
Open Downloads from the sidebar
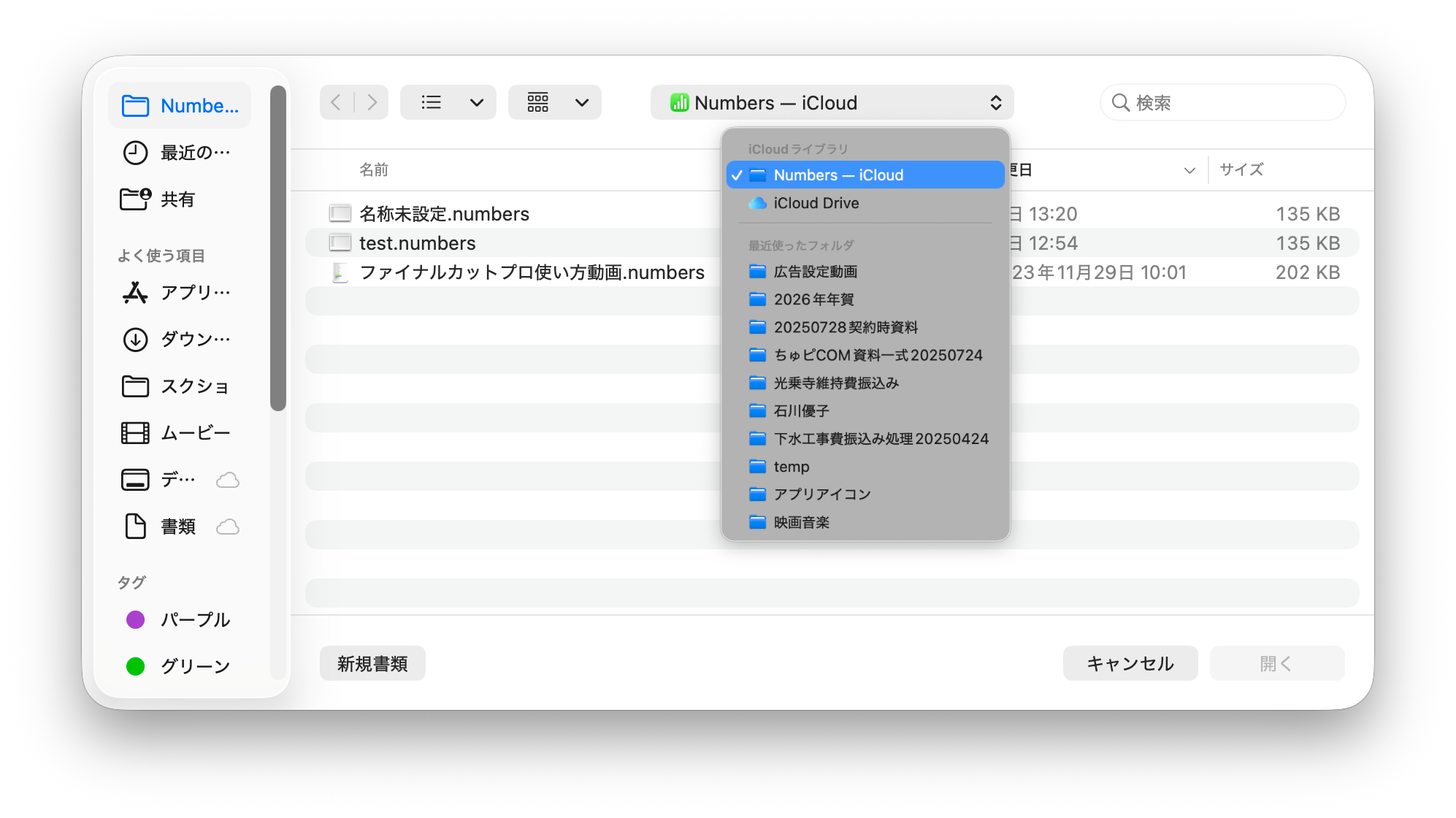(x=178, y=340)
